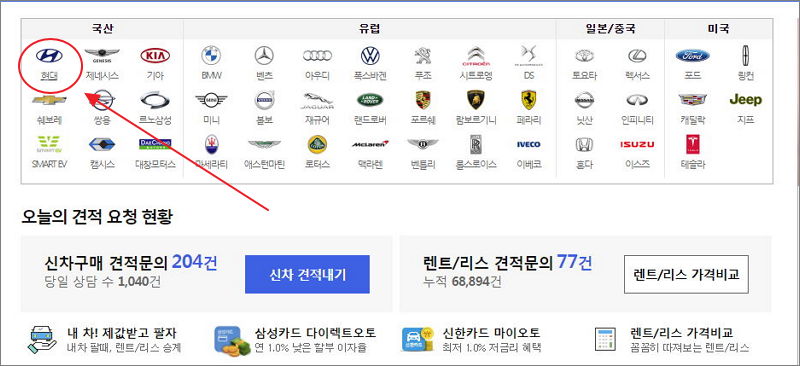Choose the Maserati (마세라티) trident logo
Image resolution: width=800 pixels, height=366 pixels.
pyautogui.click(x=211, y=144)
